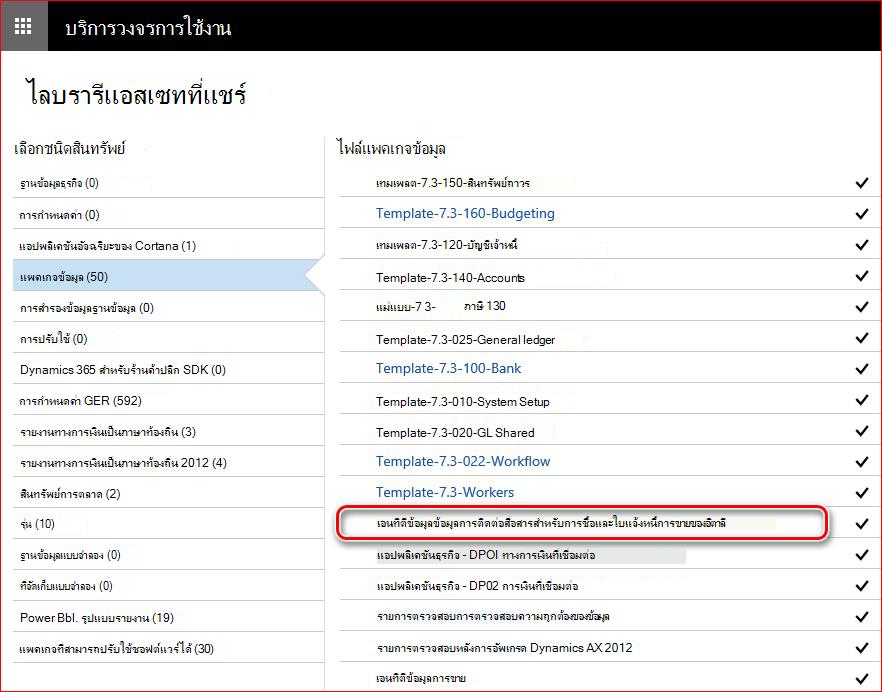Viewport: 882px width, 692px height.
Task: Click checkmark beside Template-7.3-140-Accounts
Action: [x=861, y=276]
